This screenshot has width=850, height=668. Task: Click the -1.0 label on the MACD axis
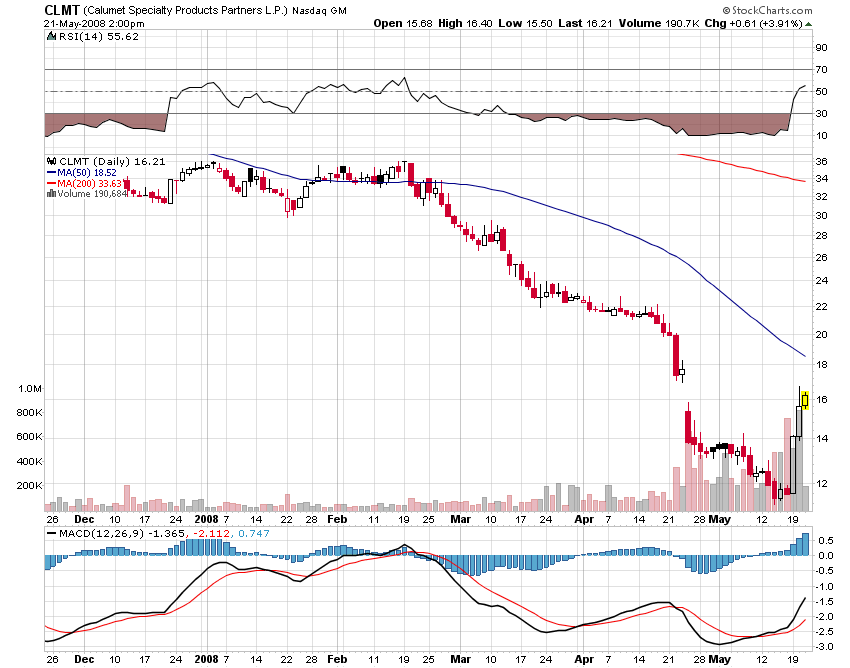[x=825, y=587]
